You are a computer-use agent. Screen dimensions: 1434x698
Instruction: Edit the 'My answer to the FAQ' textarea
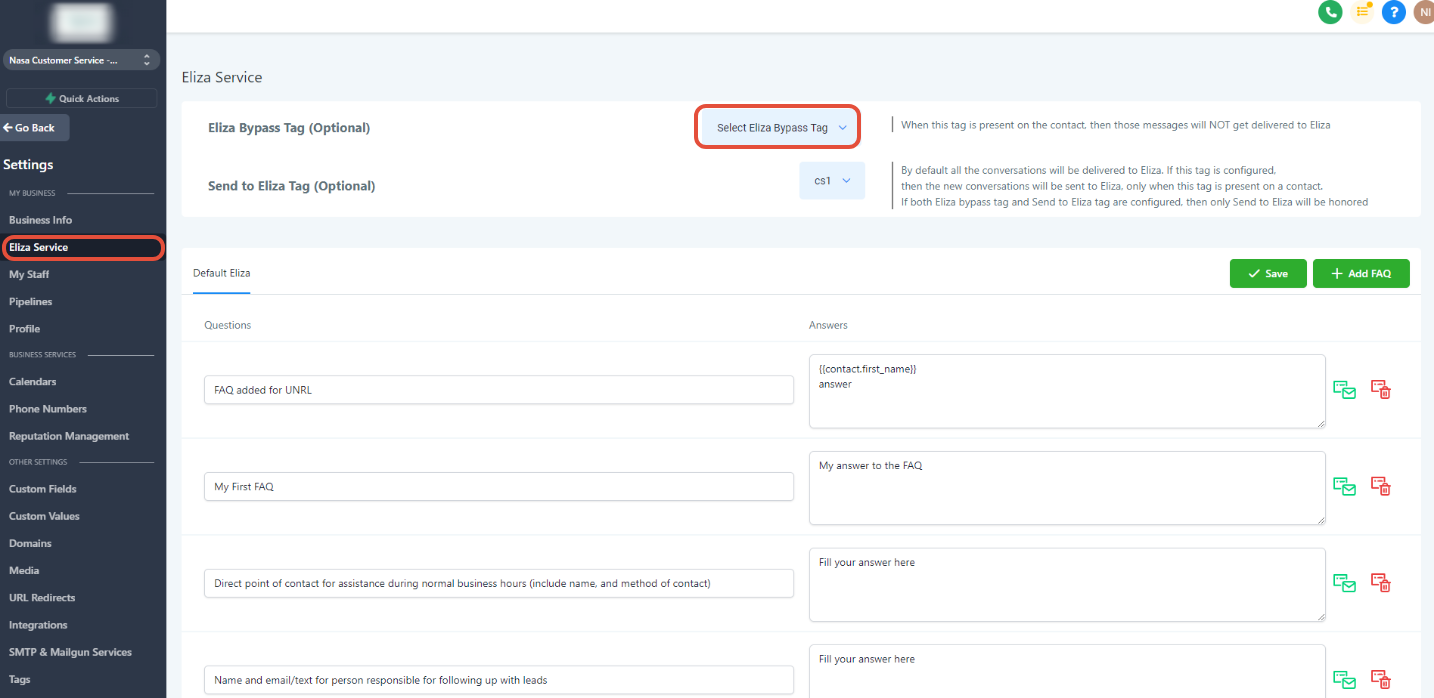coord(1067,488)
